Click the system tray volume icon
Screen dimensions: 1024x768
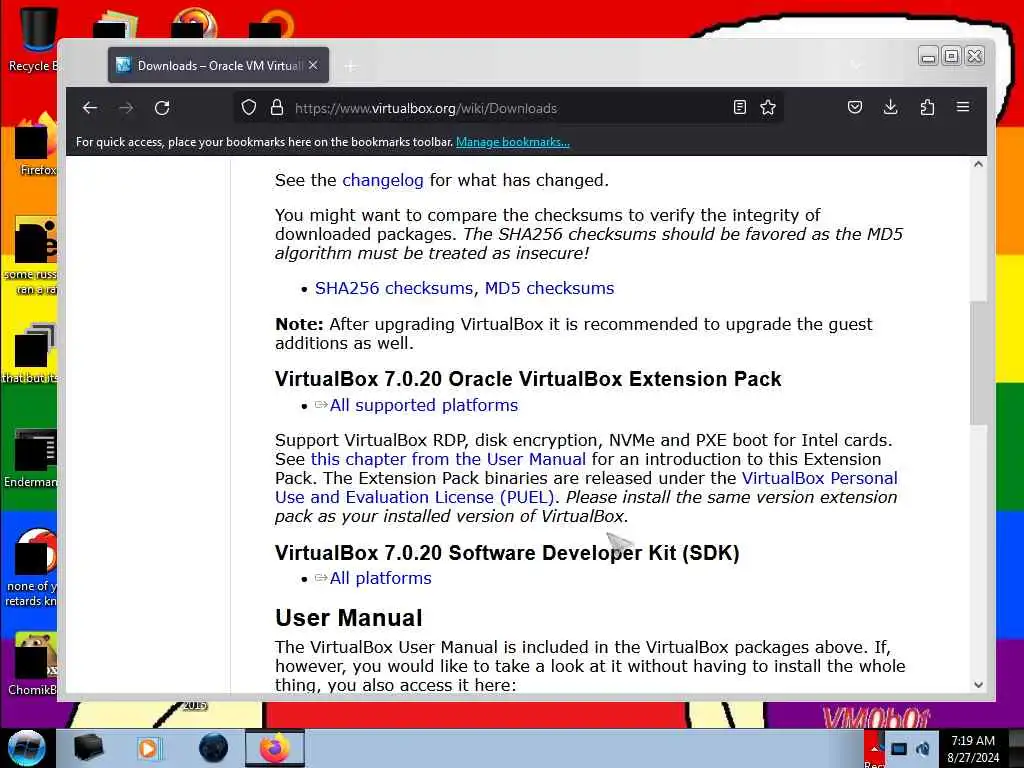coord(923,748)
